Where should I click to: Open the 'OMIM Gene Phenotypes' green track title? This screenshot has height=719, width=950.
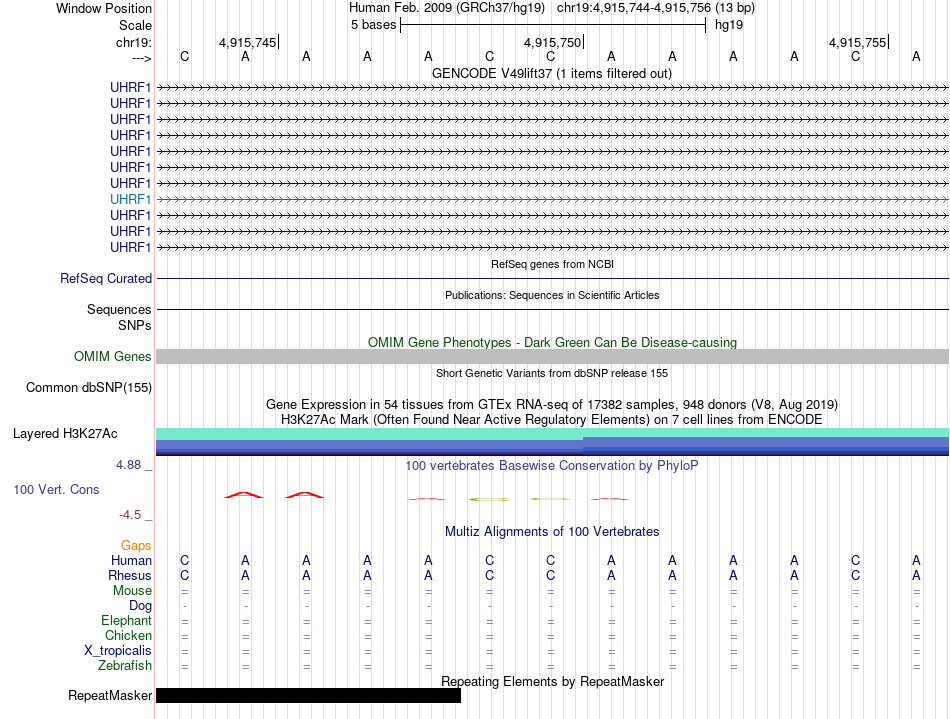(552, 342)
